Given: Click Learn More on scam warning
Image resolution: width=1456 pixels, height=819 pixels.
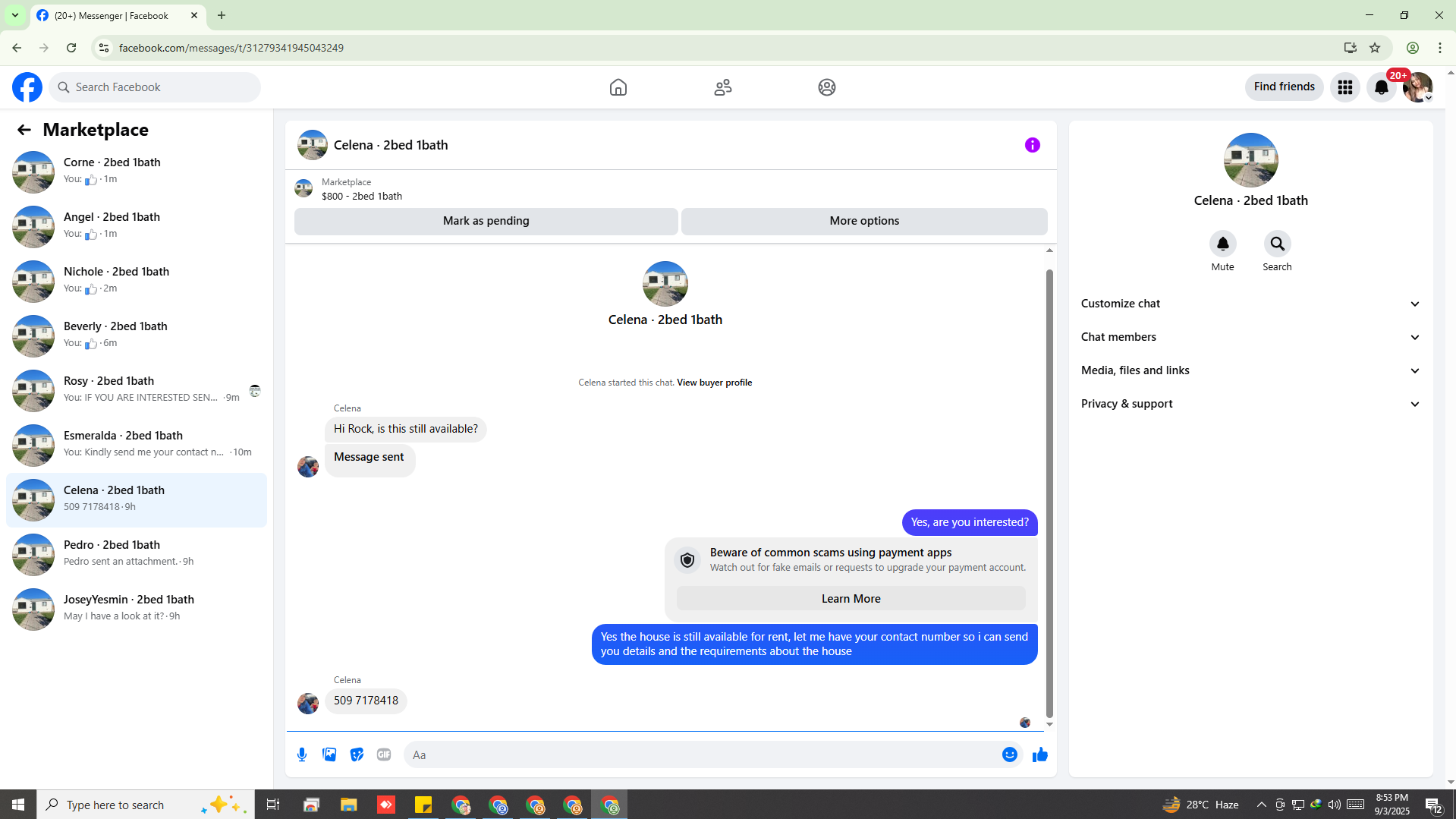Looking at the screenshot, I should (851, 599).
